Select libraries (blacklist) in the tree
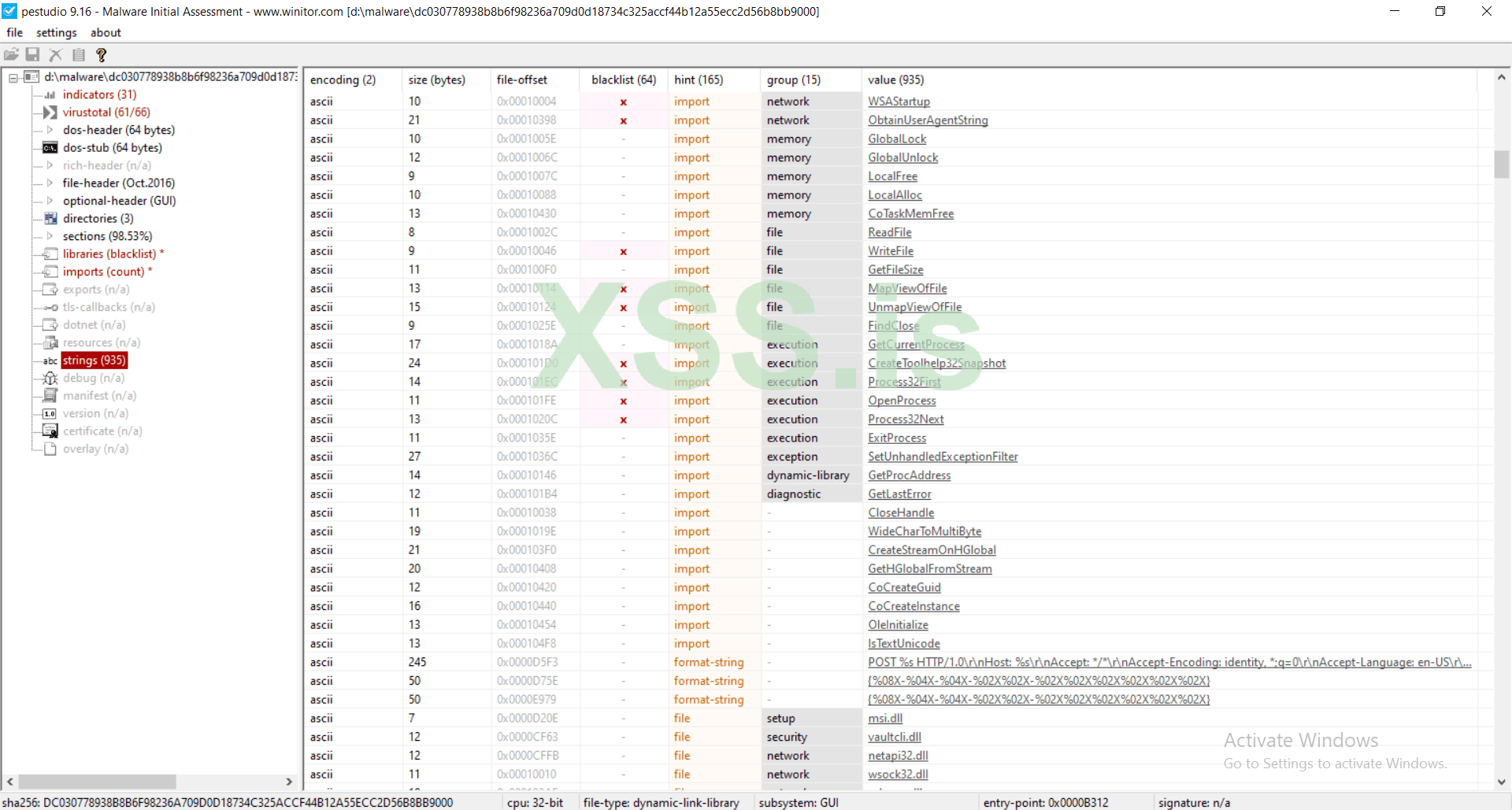This screenshot has width=1512, height=810. 113,254
